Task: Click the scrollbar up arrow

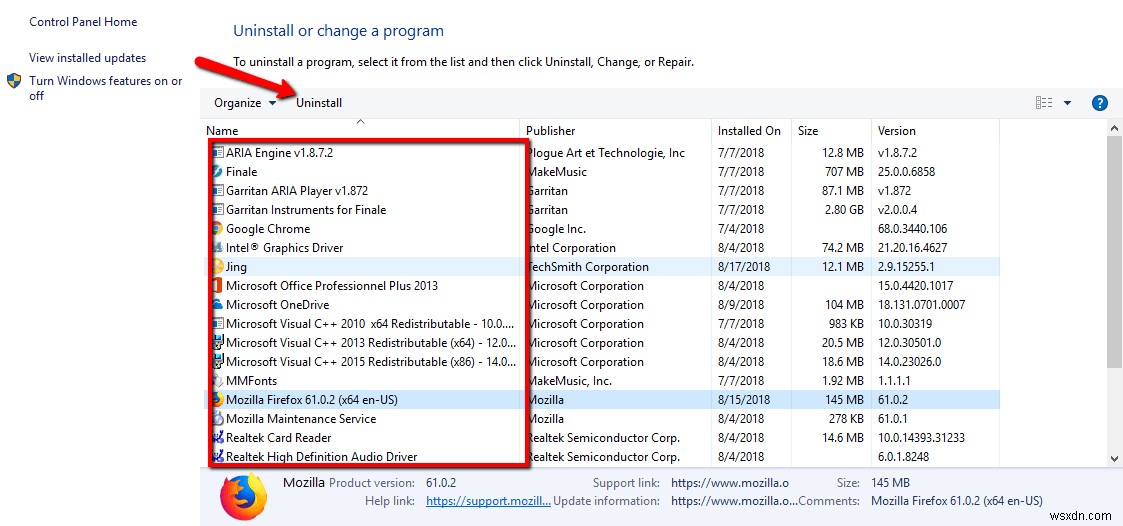Action: [1114, 128]
